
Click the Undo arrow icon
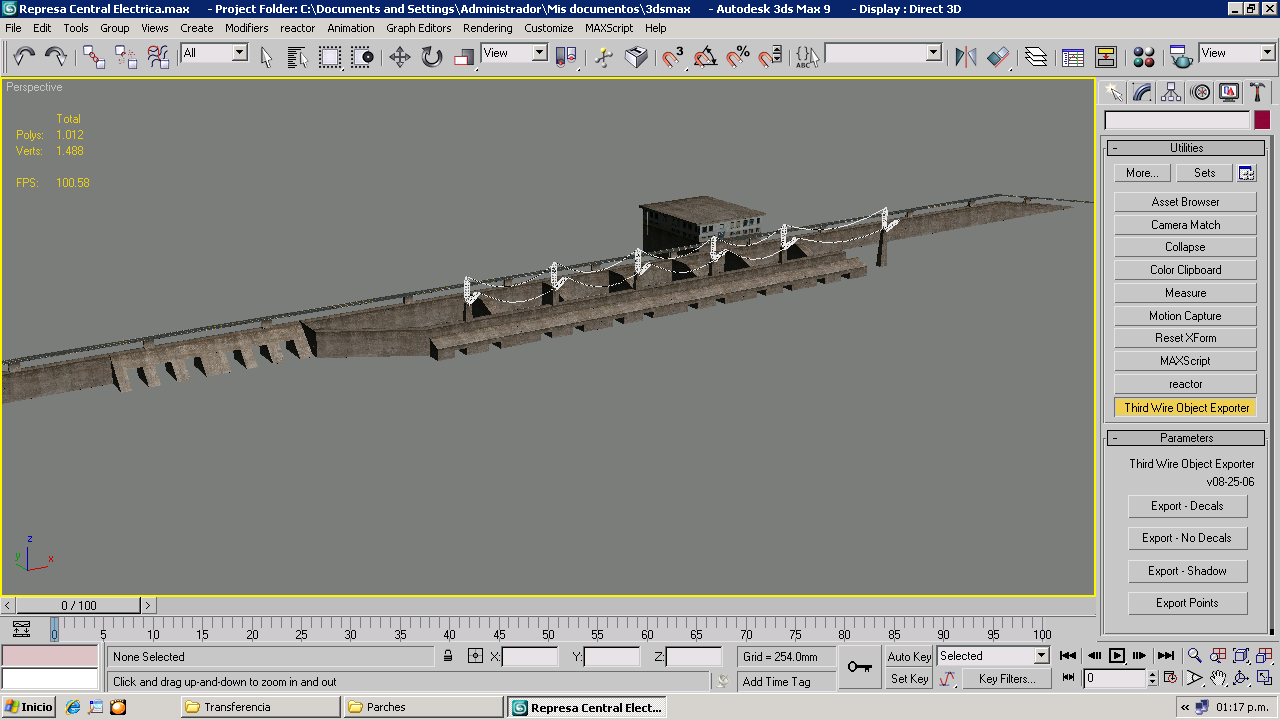pyautogui.click(x=24, y=57)
